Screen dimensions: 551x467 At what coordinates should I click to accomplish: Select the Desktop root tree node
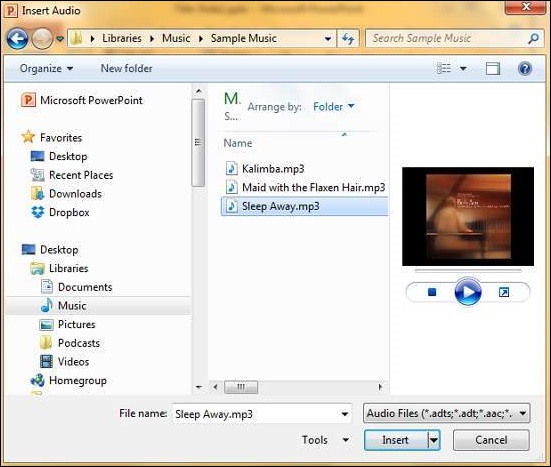tap(59, 250)
